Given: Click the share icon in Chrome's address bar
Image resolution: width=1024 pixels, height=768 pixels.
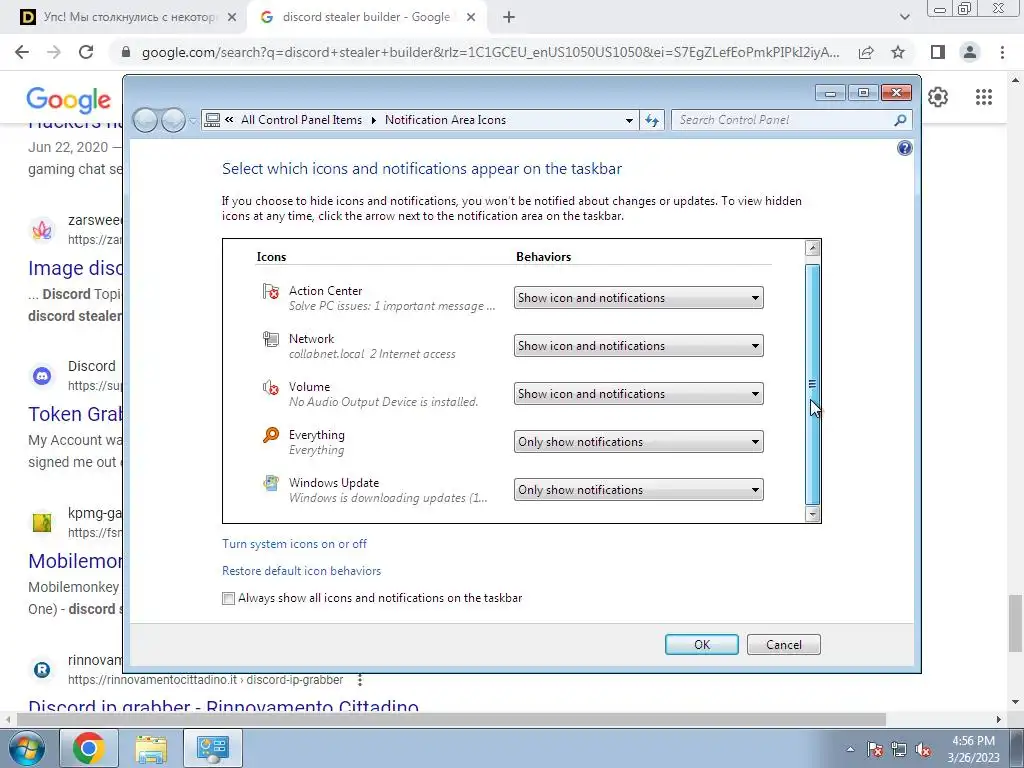Looking at the screenshot, I should pyautogui.click(x=866, y=52).
